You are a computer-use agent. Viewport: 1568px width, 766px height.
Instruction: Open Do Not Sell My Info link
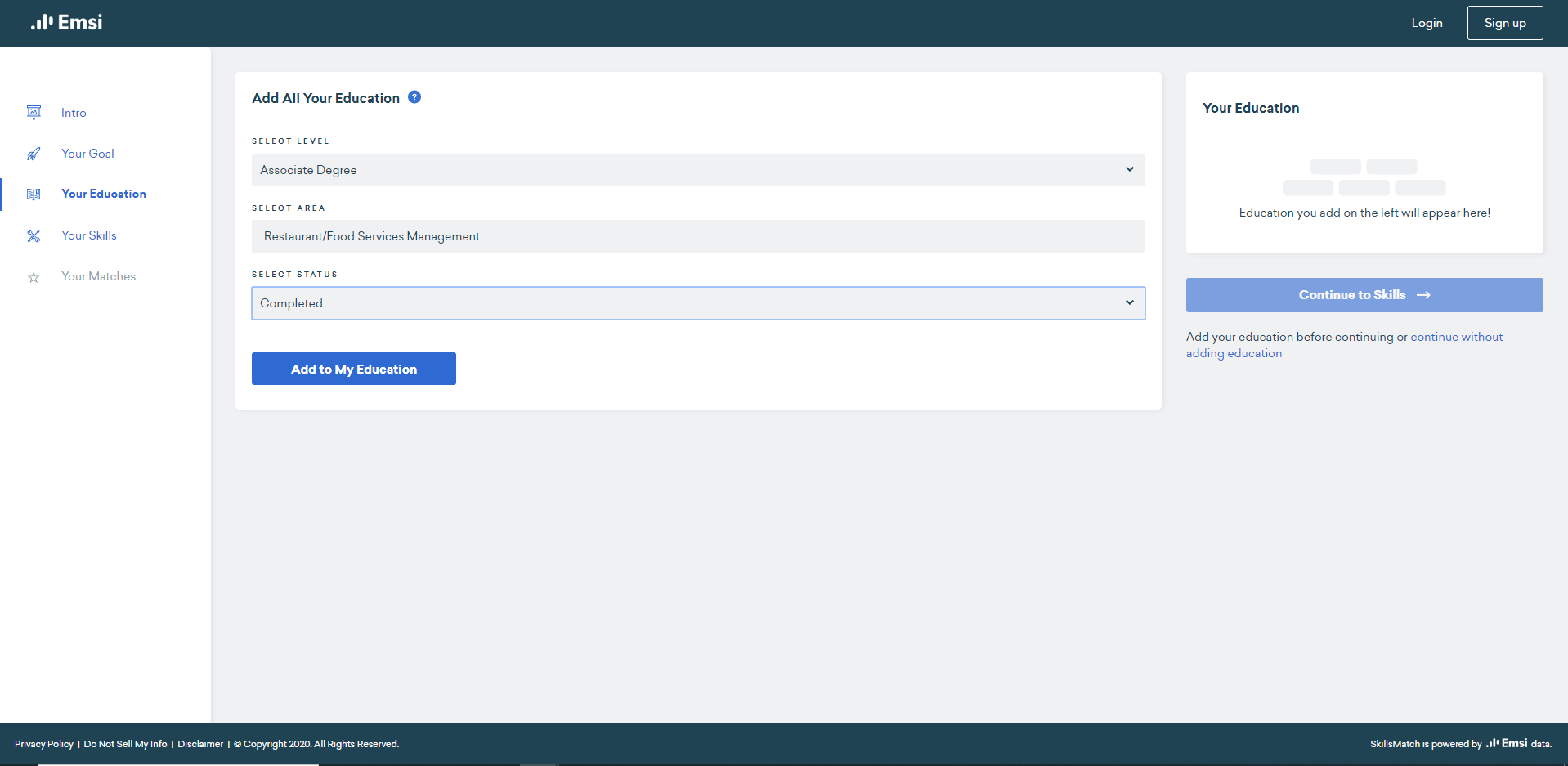[125, 744]
